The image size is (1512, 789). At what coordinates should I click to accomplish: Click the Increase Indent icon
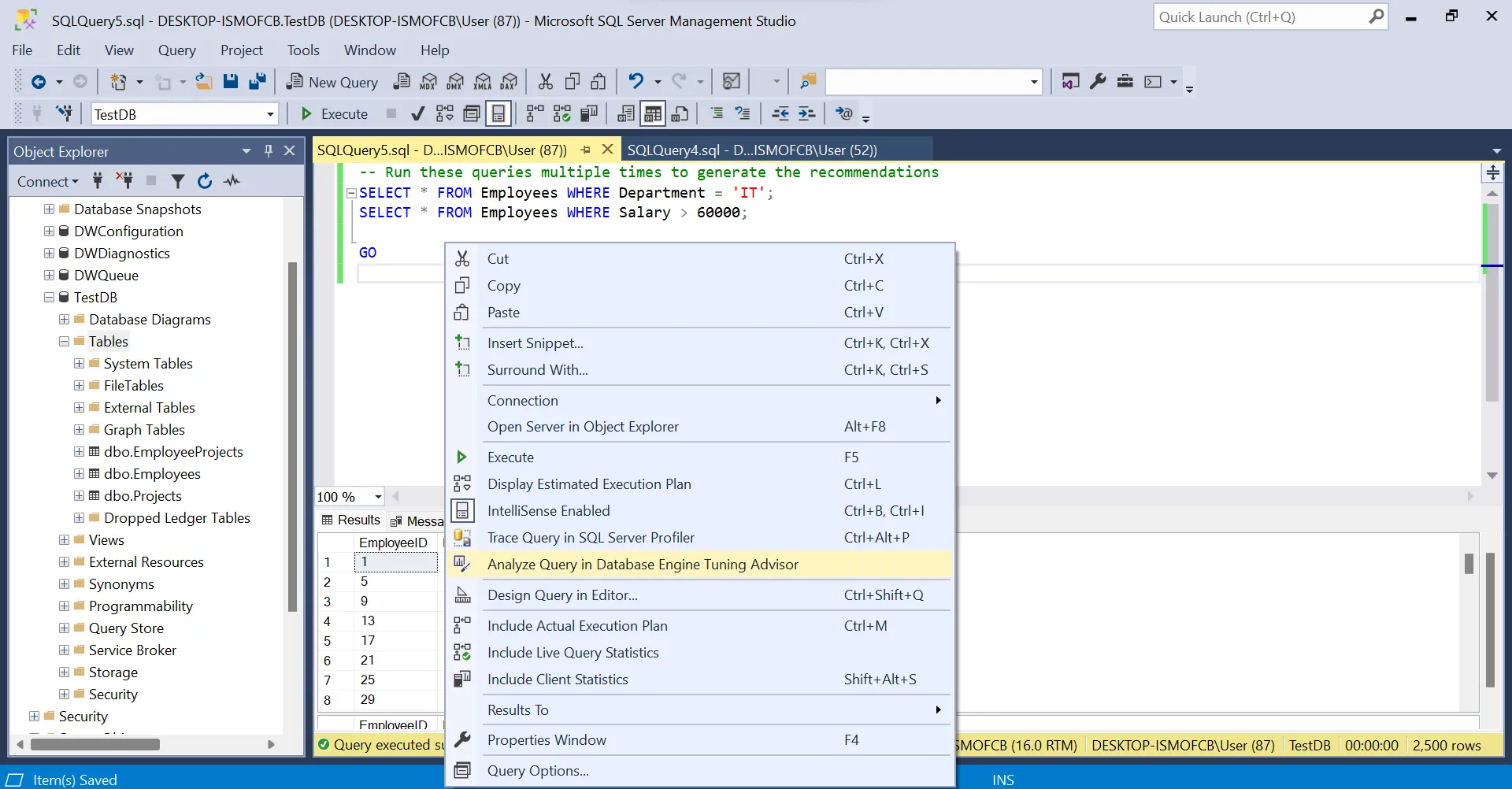click(806, 113)
